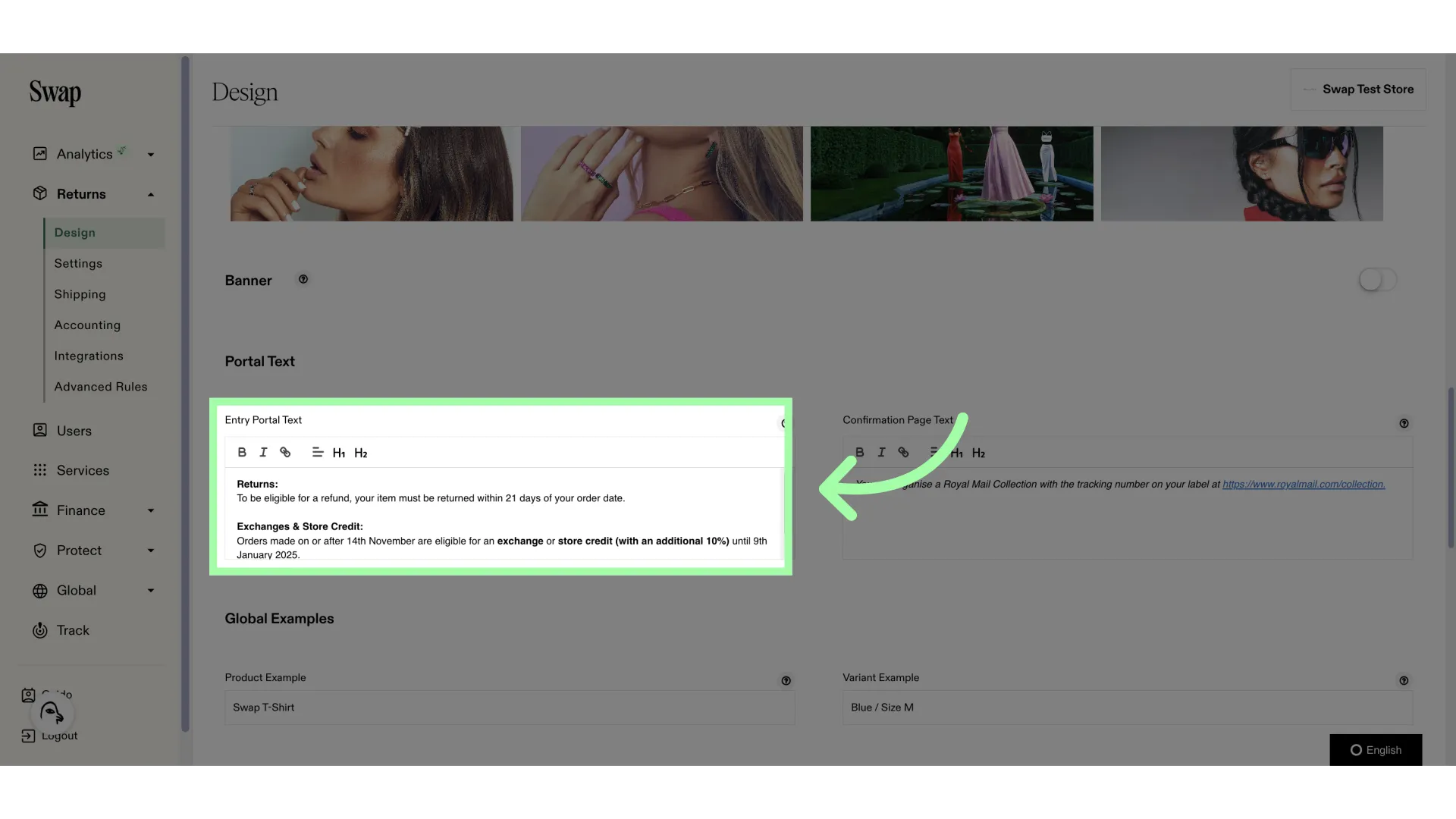The height and width of the screenshot is (819, 1456).
Task: Open the Track page label
Action: pos(73,630)
